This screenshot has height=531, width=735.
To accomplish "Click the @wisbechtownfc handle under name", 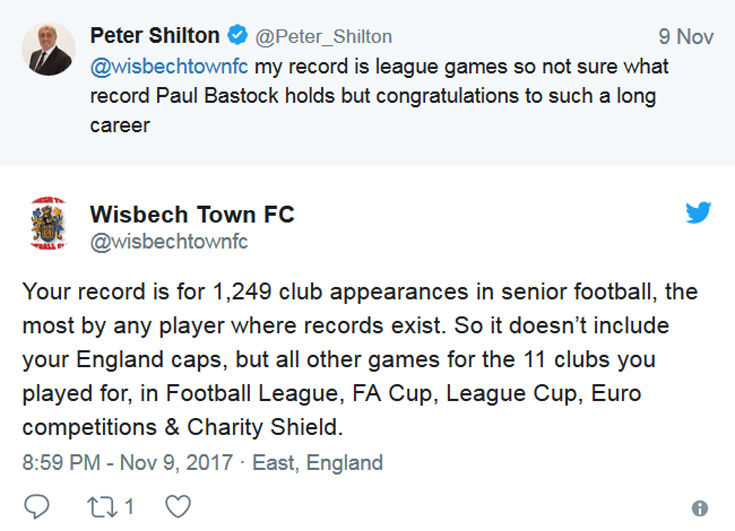I will (x=169, y=242).
